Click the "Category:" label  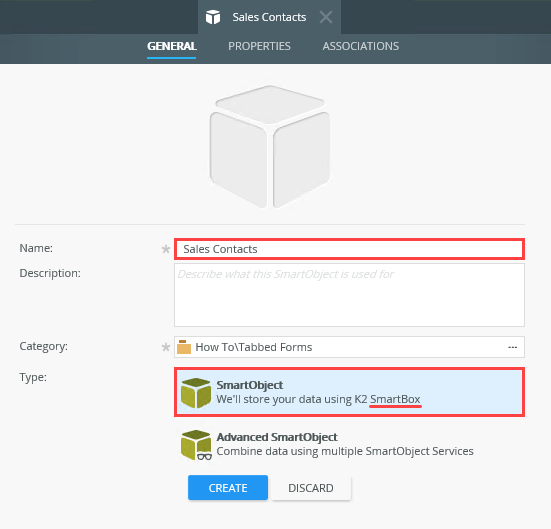coord(44,346)
